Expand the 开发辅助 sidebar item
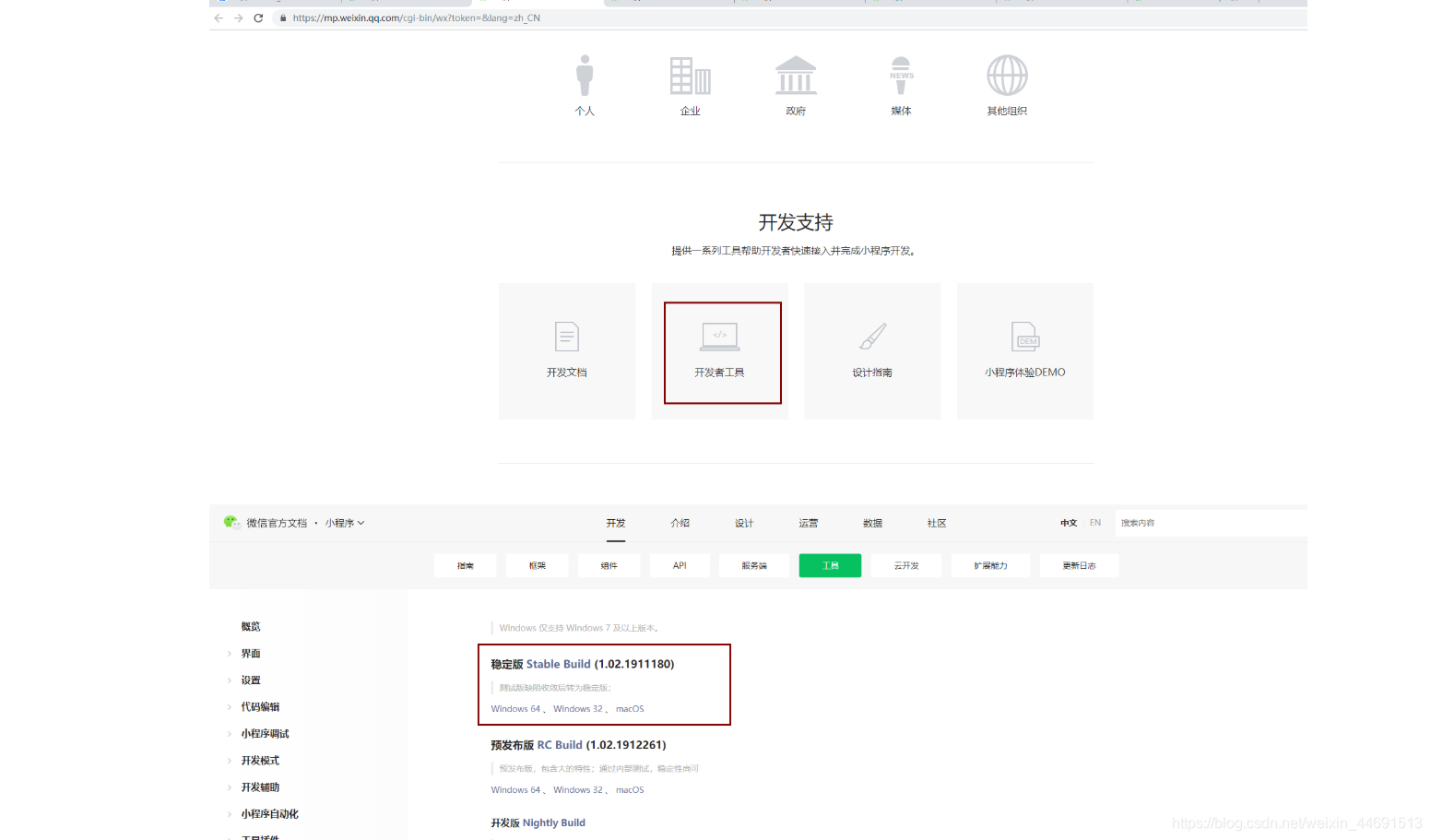This screenshot has width=1431, height=840. [x=260, y=787]
